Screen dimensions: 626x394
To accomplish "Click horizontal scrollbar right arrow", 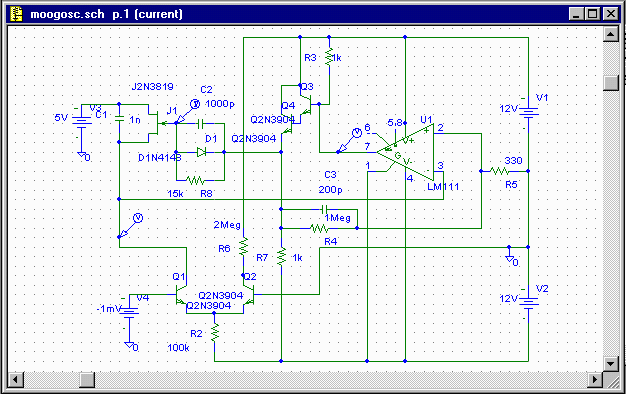I will 595,379.
